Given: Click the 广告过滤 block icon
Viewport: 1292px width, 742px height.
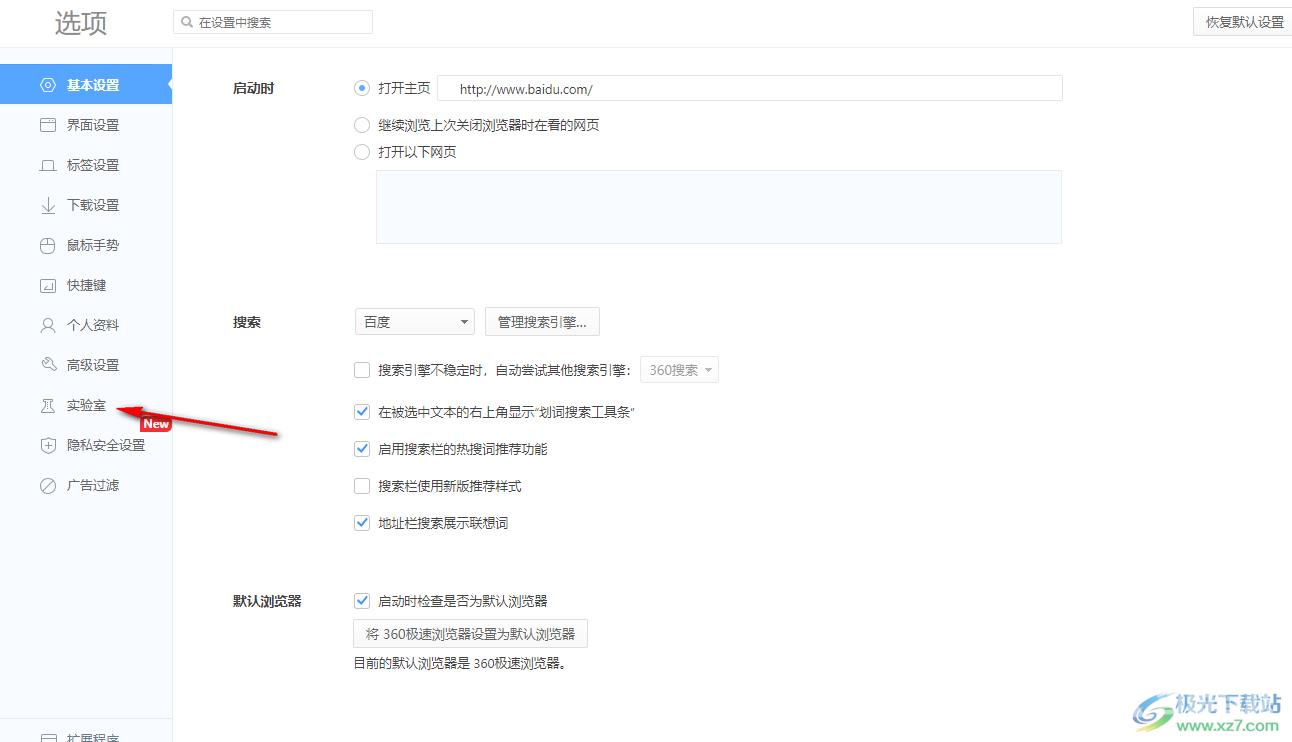Looking at the screenshot, I should [48, 485].
